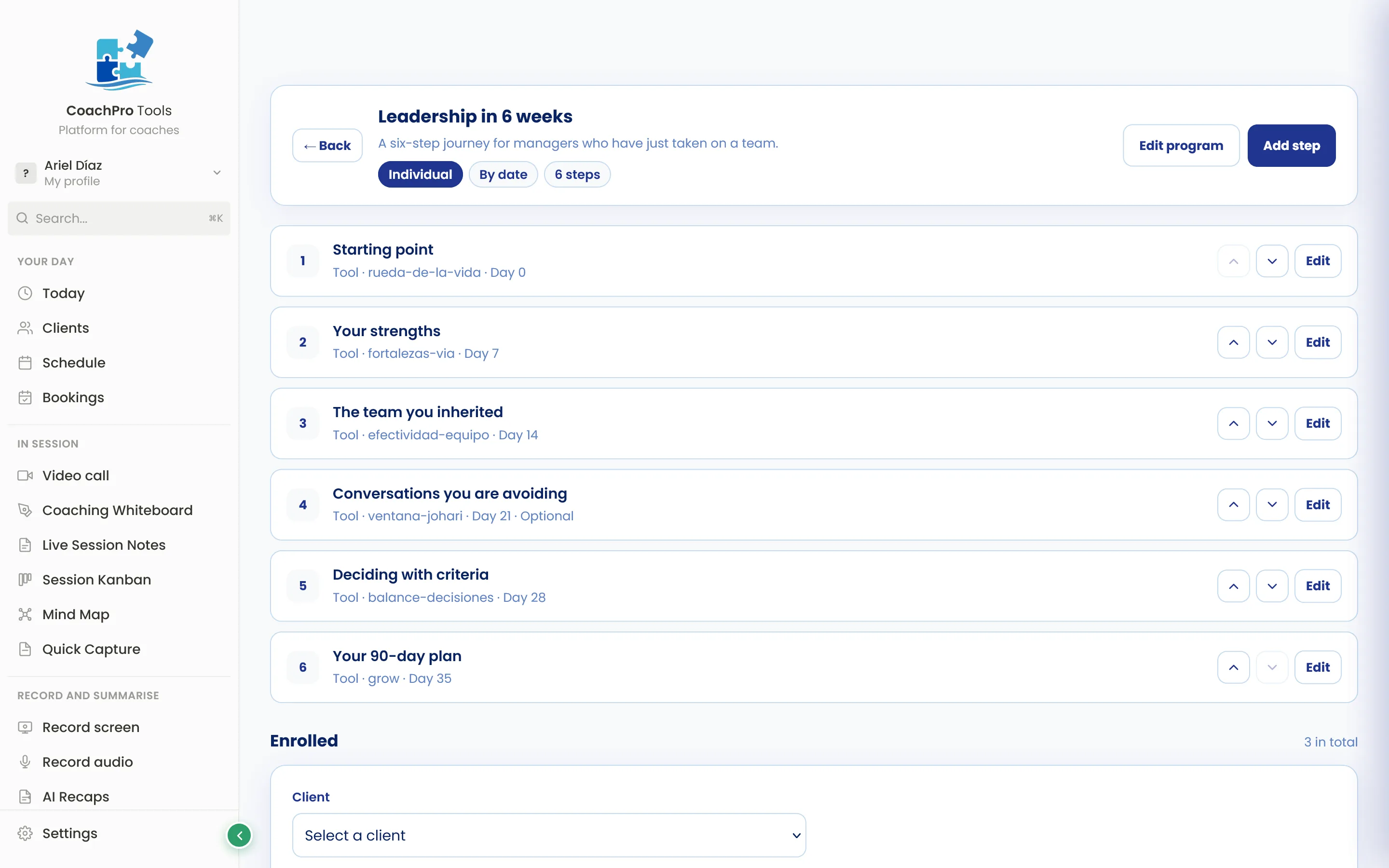Click the '3 in total' text

pos(1331,742)
